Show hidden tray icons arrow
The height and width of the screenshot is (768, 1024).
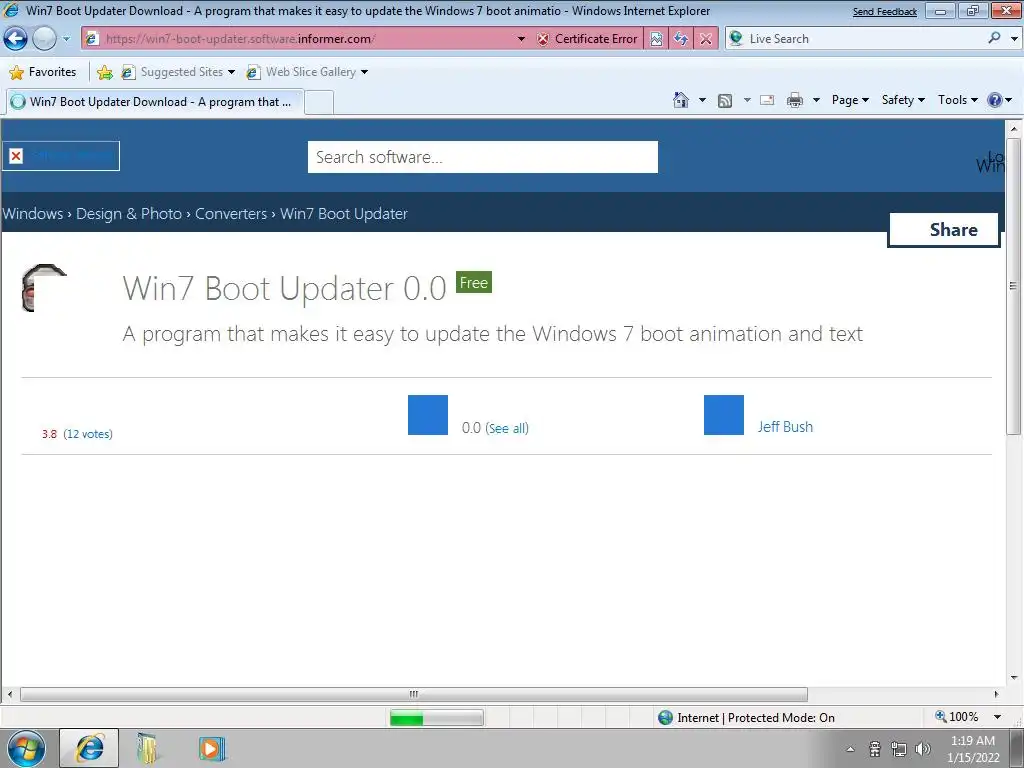850,749
